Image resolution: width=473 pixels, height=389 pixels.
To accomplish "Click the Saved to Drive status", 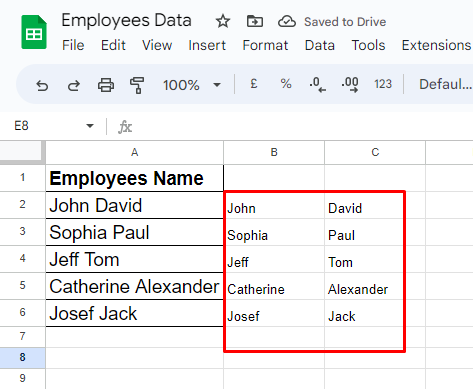I will (x=345, y=22).
